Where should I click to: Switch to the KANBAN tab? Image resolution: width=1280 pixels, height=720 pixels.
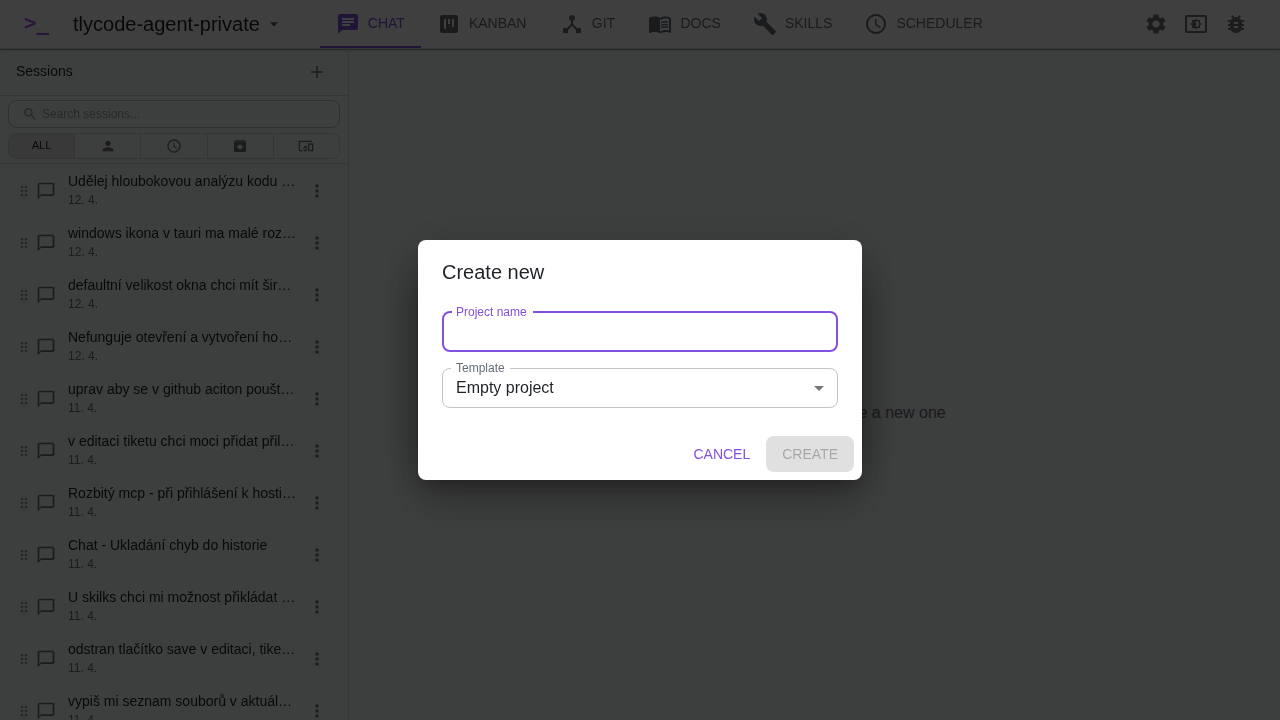[x=482, y=24]
